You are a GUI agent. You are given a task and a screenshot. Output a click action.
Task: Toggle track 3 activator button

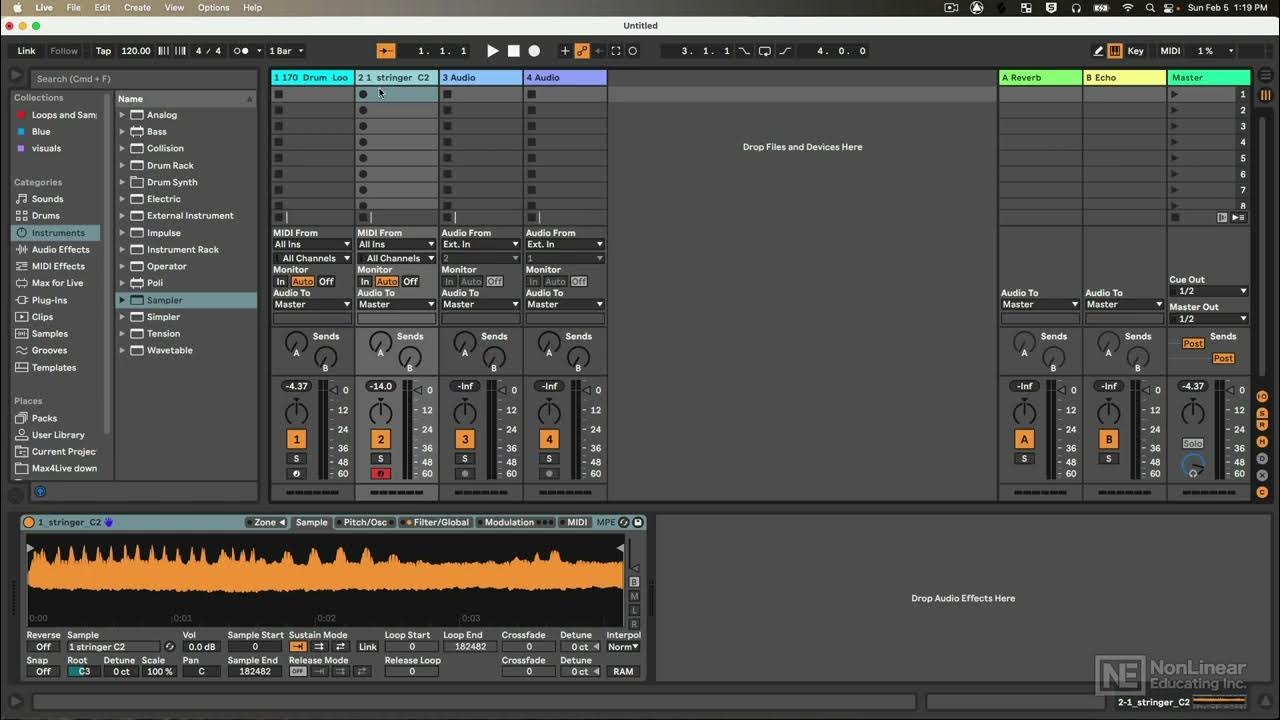pos(464,439)
